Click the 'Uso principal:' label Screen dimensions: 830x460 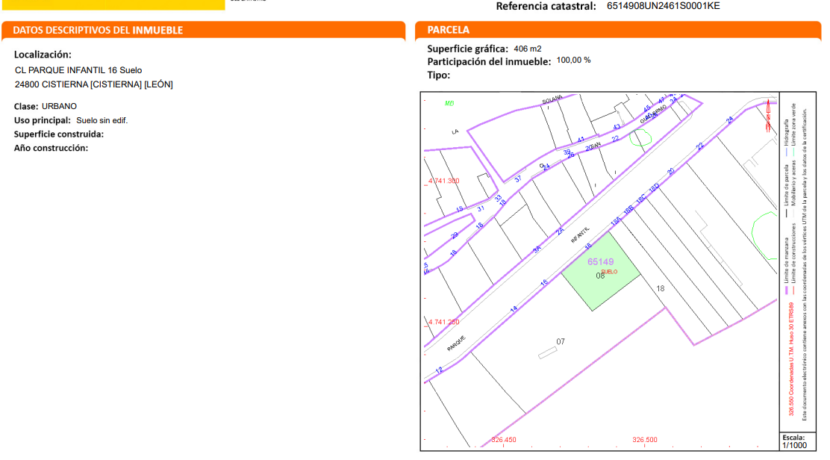pos(42,120)
